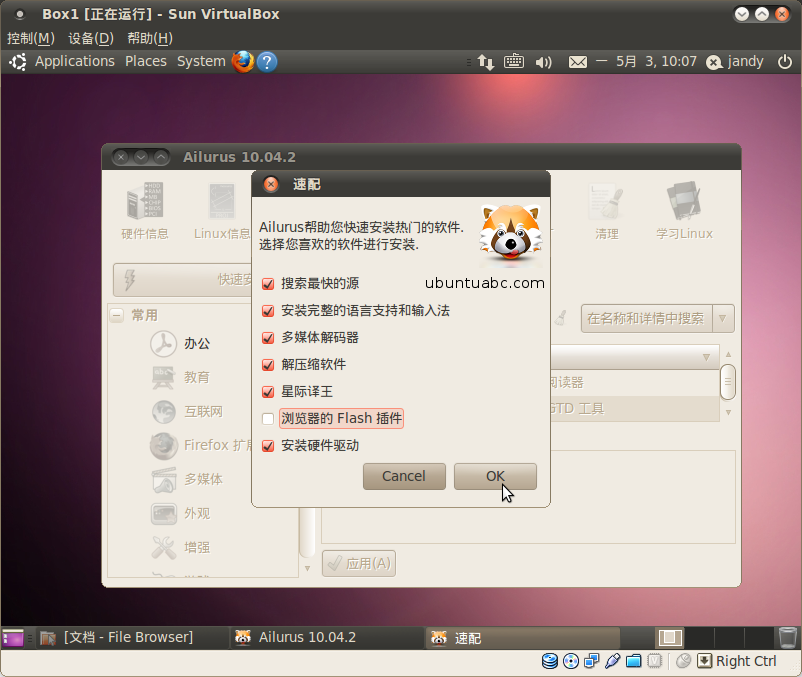The height and width of the screenshot is (677, 802).
Task: Click the power session icon
Action: click(785, 62)
